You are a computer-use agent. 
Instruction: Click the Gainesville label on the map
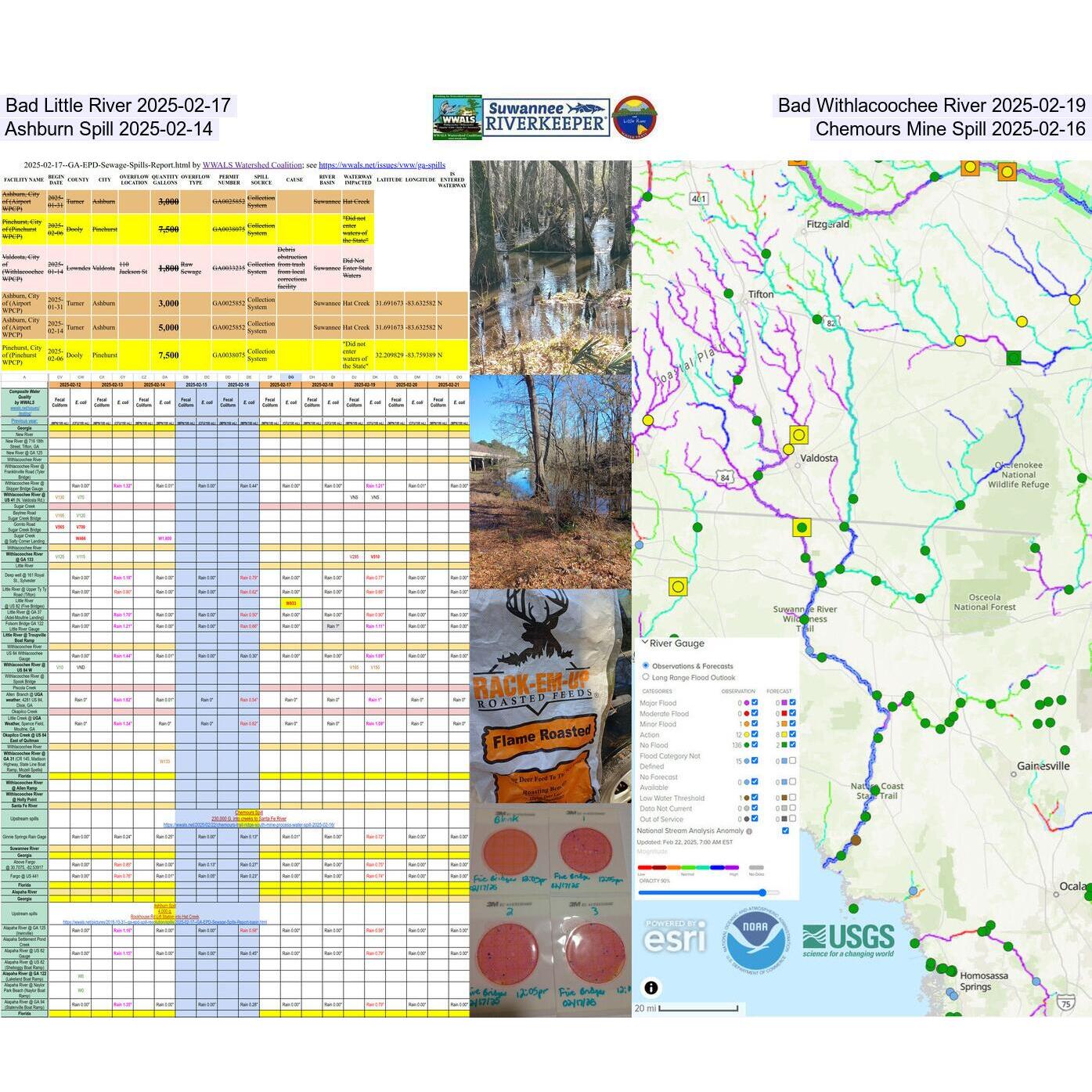pyautogui.click(x=1043, y=766)
